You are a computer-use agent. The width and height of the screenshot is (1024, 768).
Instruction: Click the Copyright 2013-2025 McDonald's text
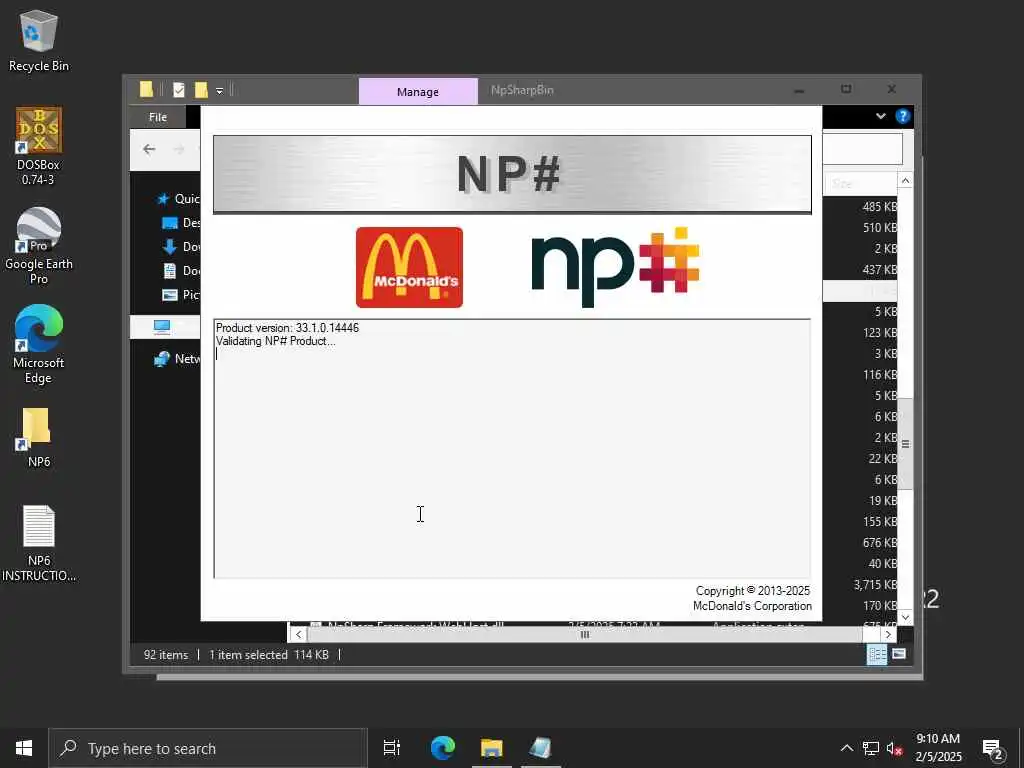752,598
